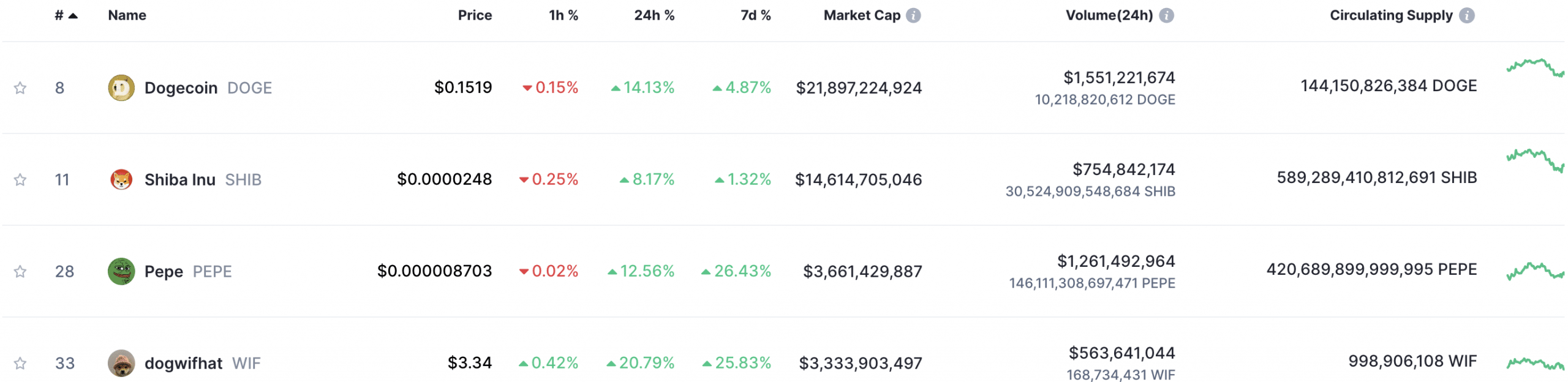Click the Pepe frog logo
1568x382 pixels.
point(121,271)
